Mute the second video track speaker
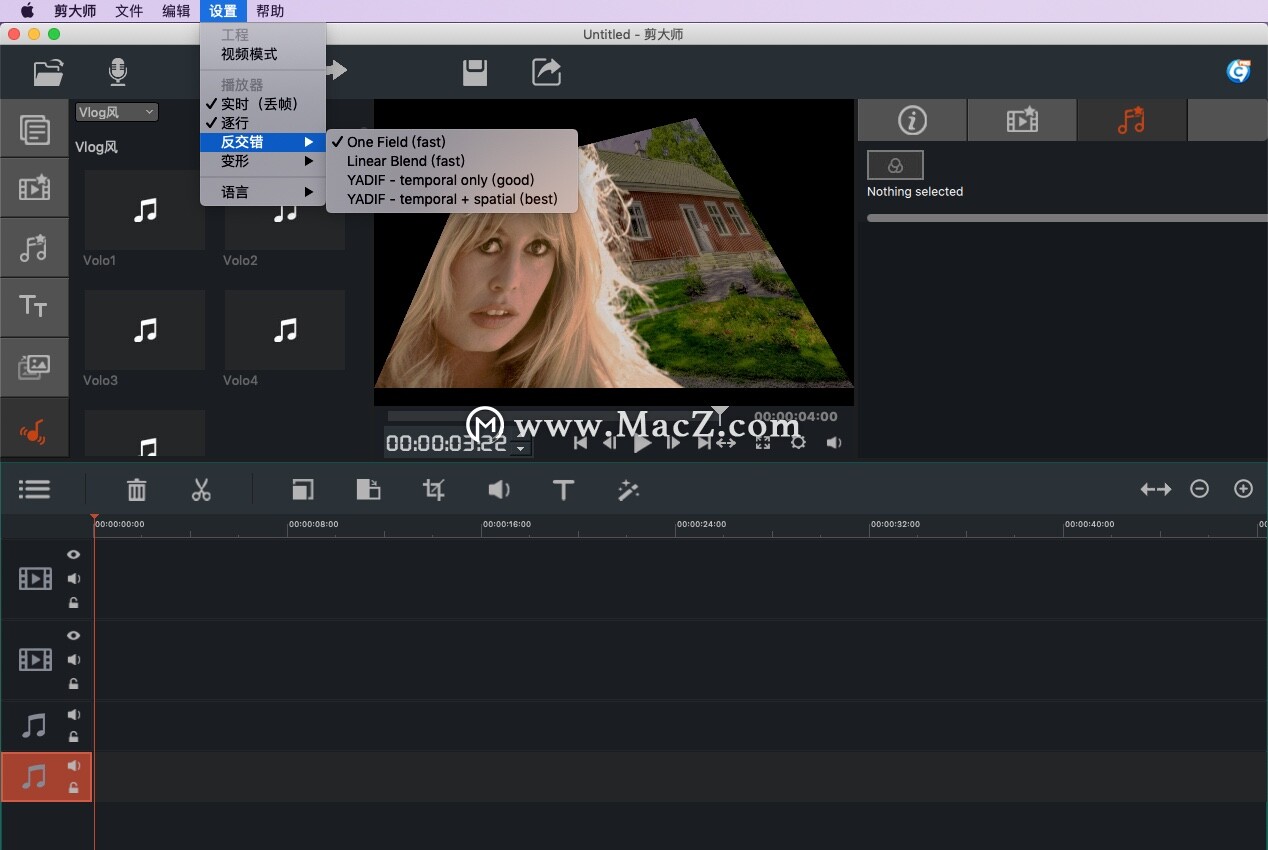This screenshot has height=850, width=1268. 73,659
